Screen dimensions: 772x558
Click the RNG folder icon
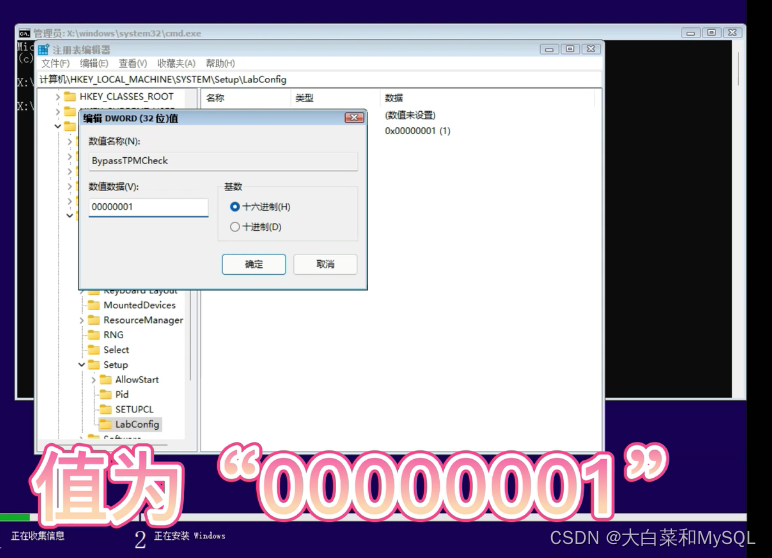(94, 335)
